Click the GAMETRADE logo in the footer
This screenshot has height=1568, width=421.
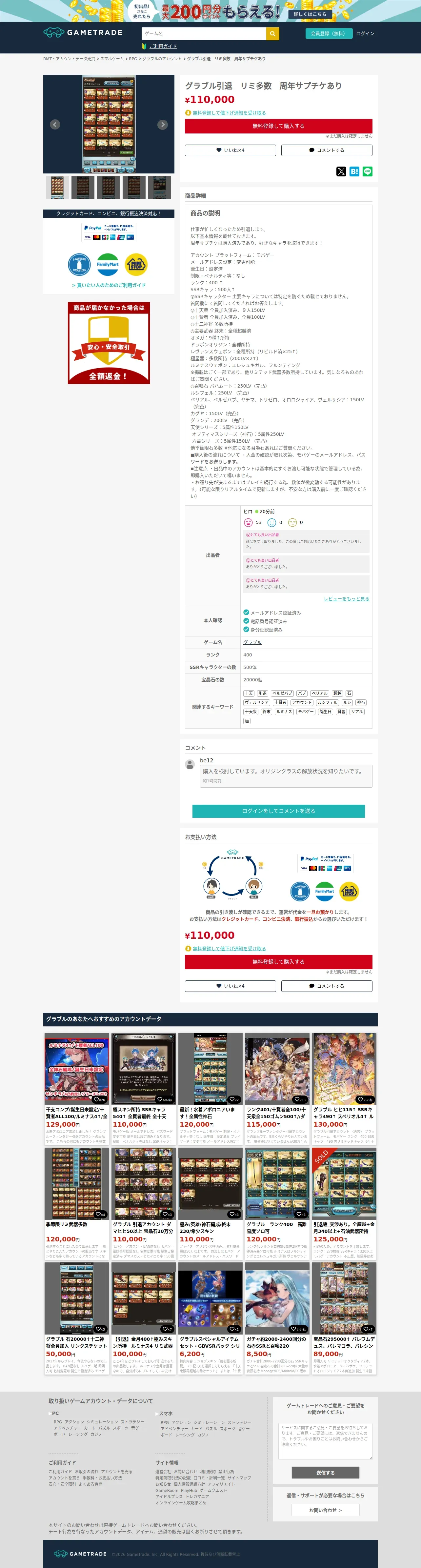(80, 1553)
